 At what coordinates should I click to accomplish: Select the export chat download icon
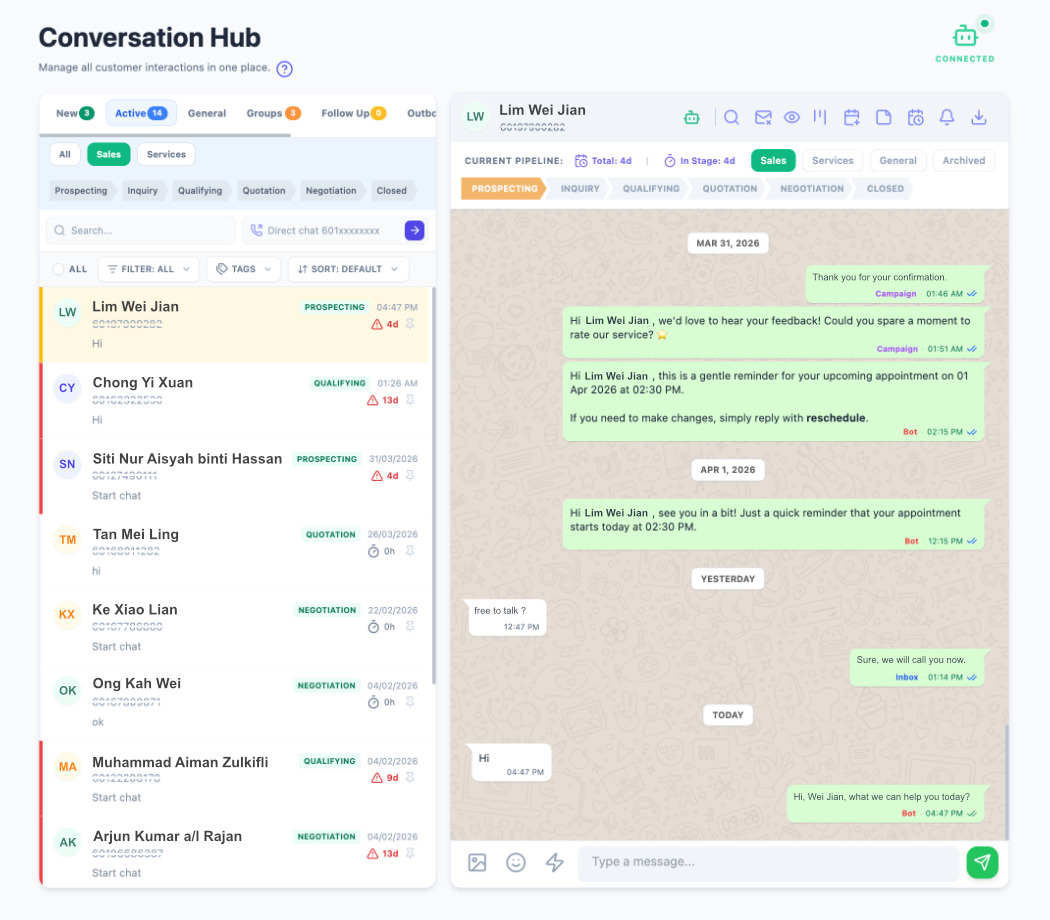click(x=979, y=117)
